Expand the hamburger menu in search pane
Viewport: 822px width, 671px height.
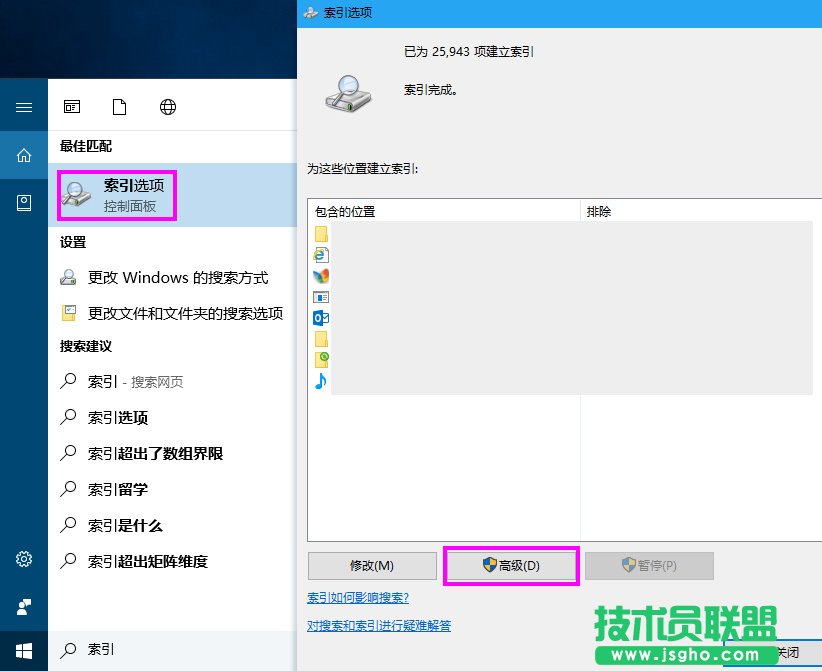point(23,106)
